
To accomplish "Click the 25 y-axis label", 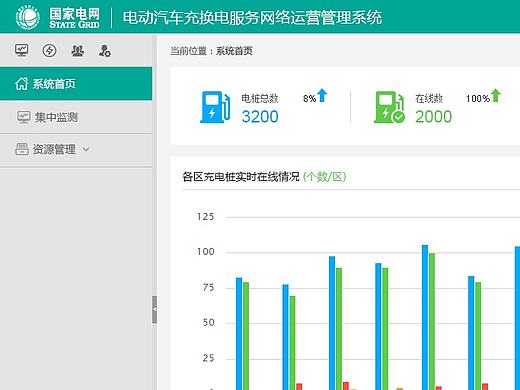I will point(208,358).
